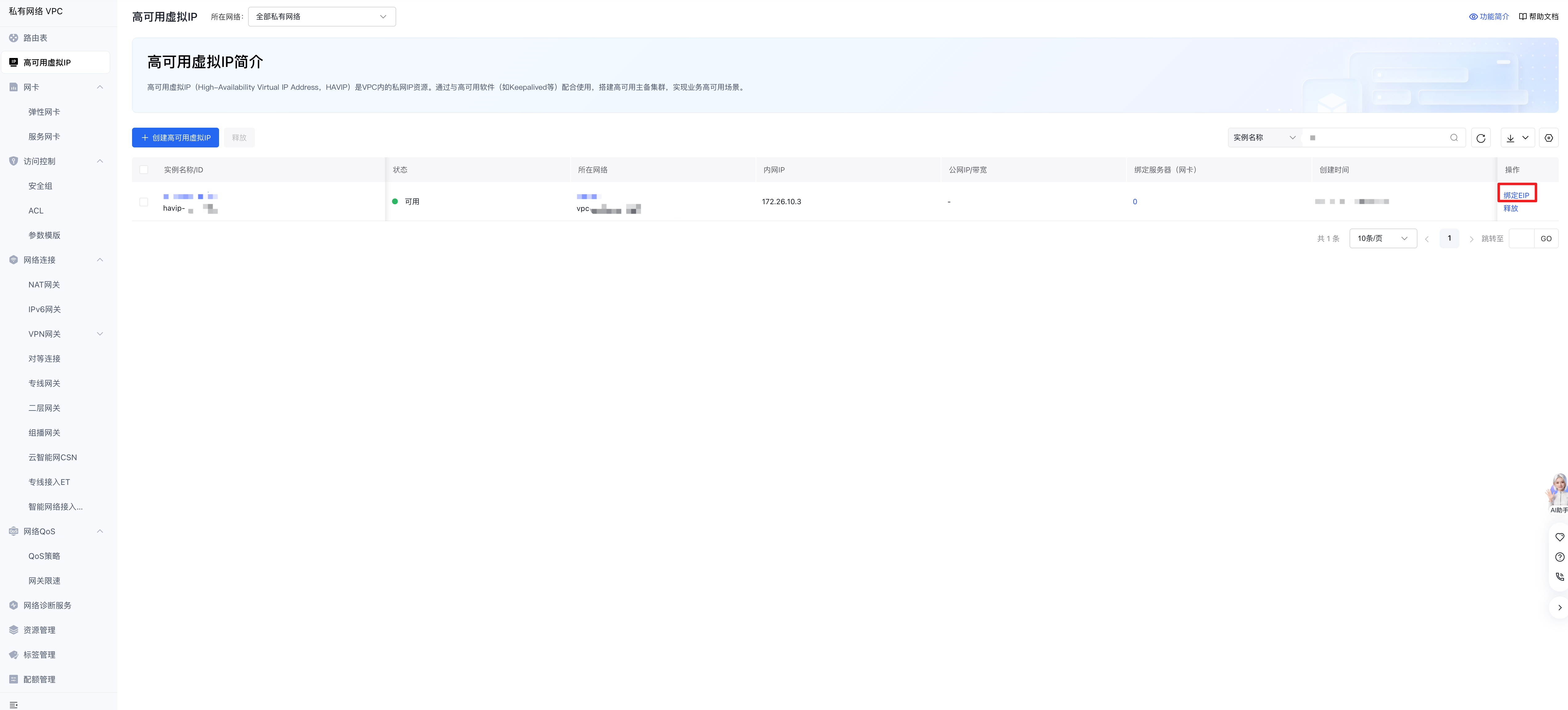Open NAT网关 in the sidebar
This screenshot has width=1568, height=710.
(44, 285)
